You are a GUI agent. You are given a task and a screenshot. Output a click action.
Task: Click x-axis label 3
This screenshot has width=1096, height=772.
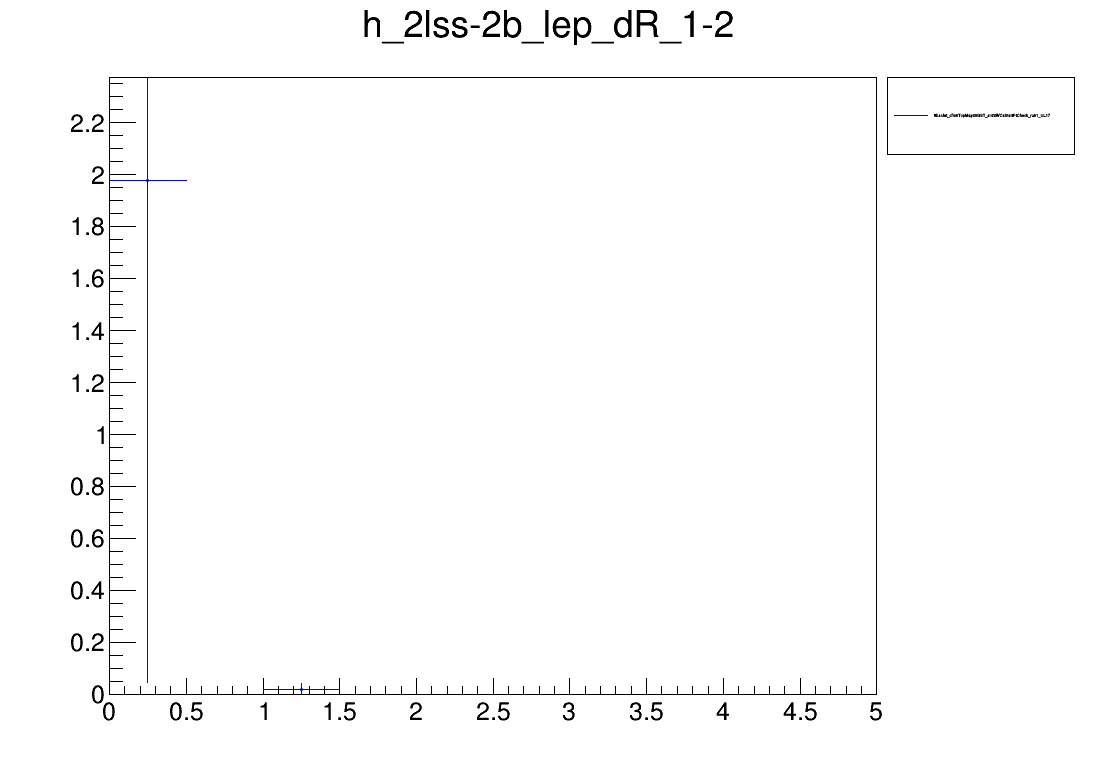tap(569, 713)
